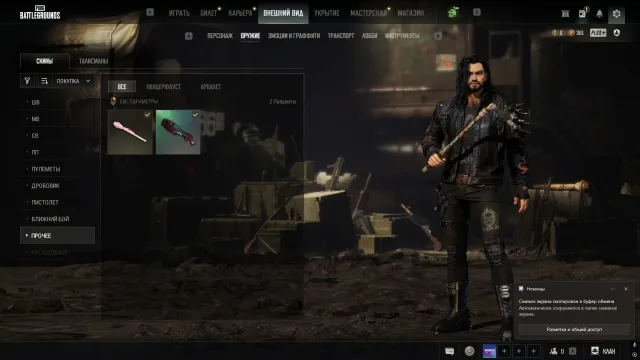
Task: Toggle the microphone icon
Action: pos(634,345)
